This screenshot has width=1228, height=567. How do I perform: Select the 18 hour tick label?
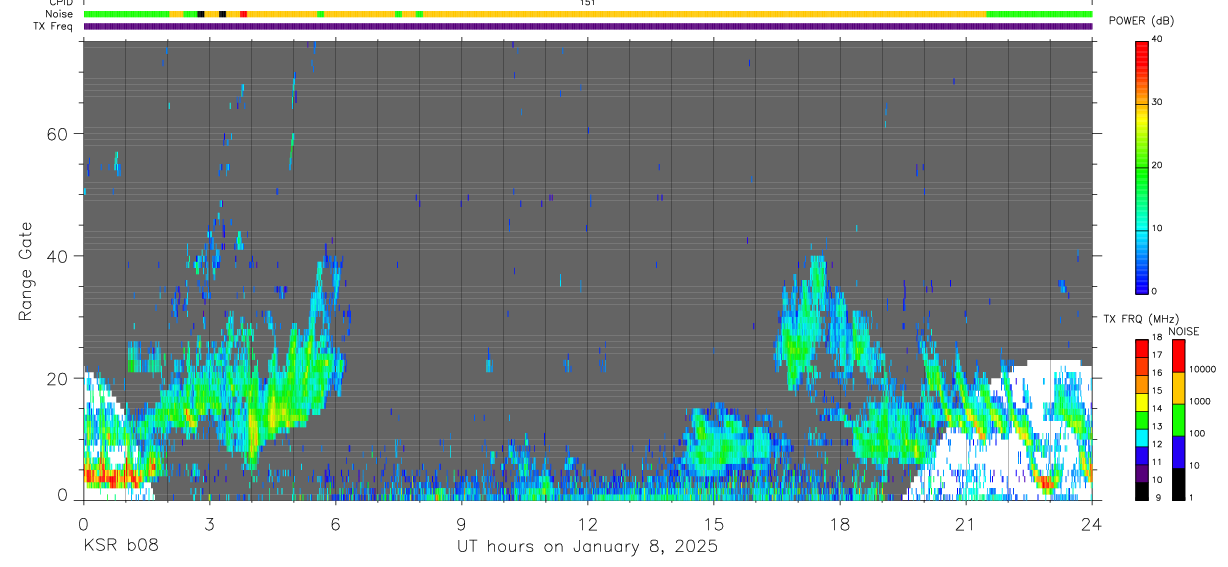click(840, 524)
